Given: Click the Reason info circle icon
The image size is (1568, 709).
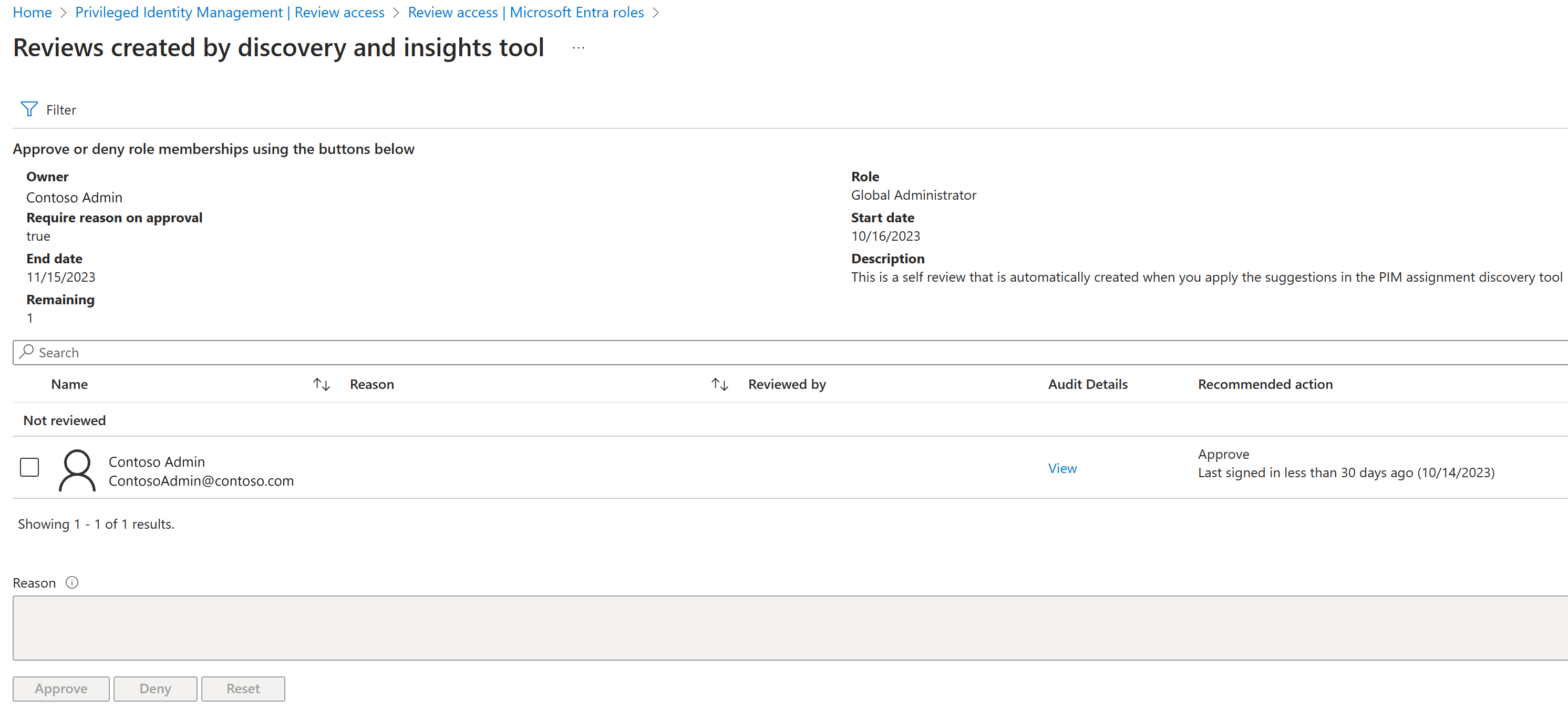Looking at the screenshot, I should [72, 582].
